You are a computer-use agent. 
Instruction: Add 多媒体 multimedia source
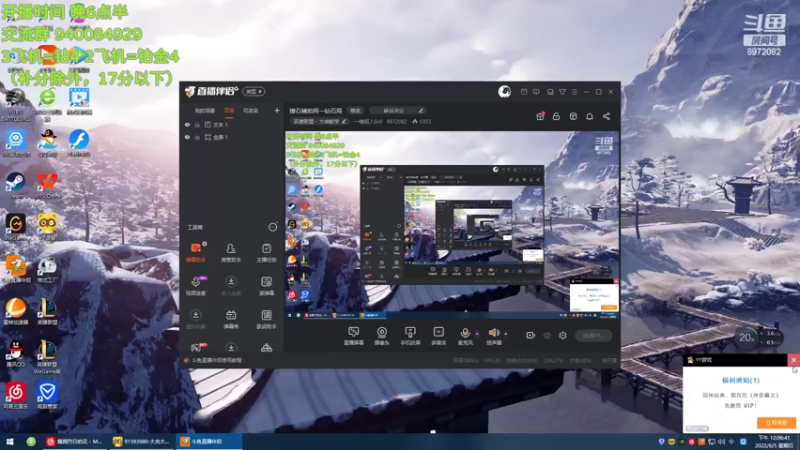(x=438, y=336)
